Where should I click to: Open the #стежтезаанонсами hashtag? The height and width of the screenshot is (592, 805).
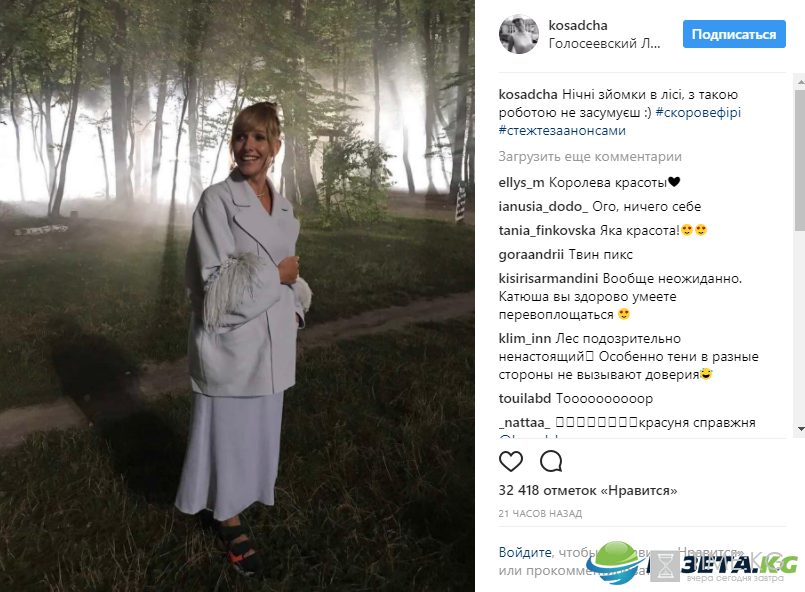coord(562,130)
